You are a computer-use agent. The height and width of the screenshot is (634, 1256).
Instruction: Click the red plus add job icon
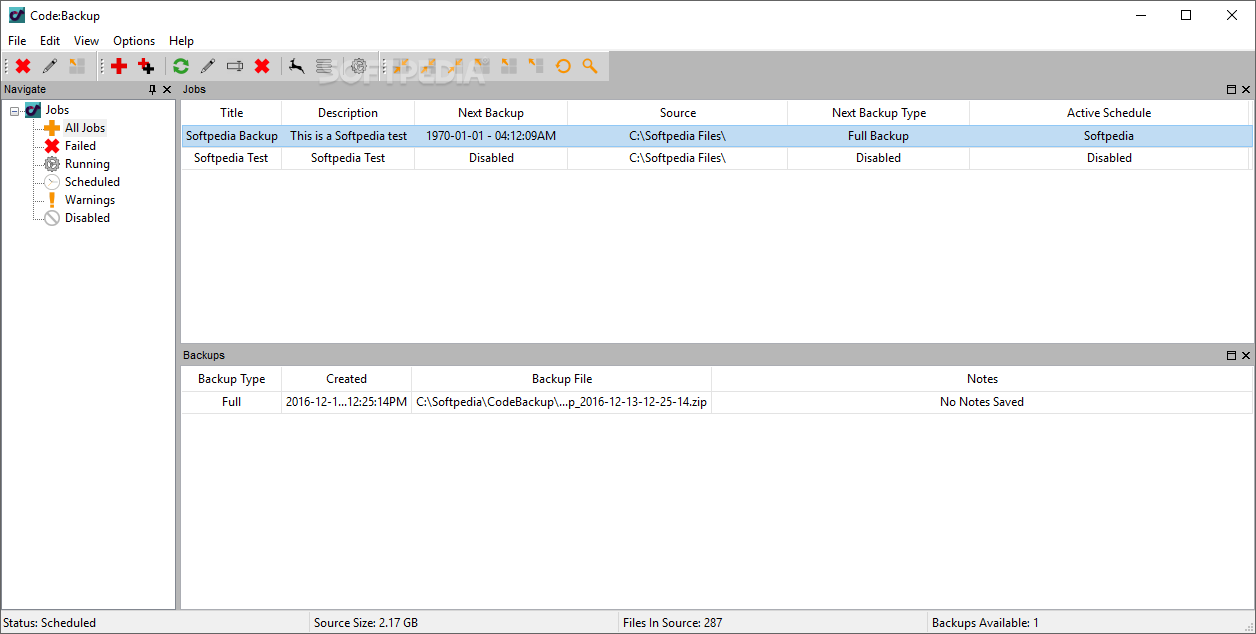click(x=119, y=66)
